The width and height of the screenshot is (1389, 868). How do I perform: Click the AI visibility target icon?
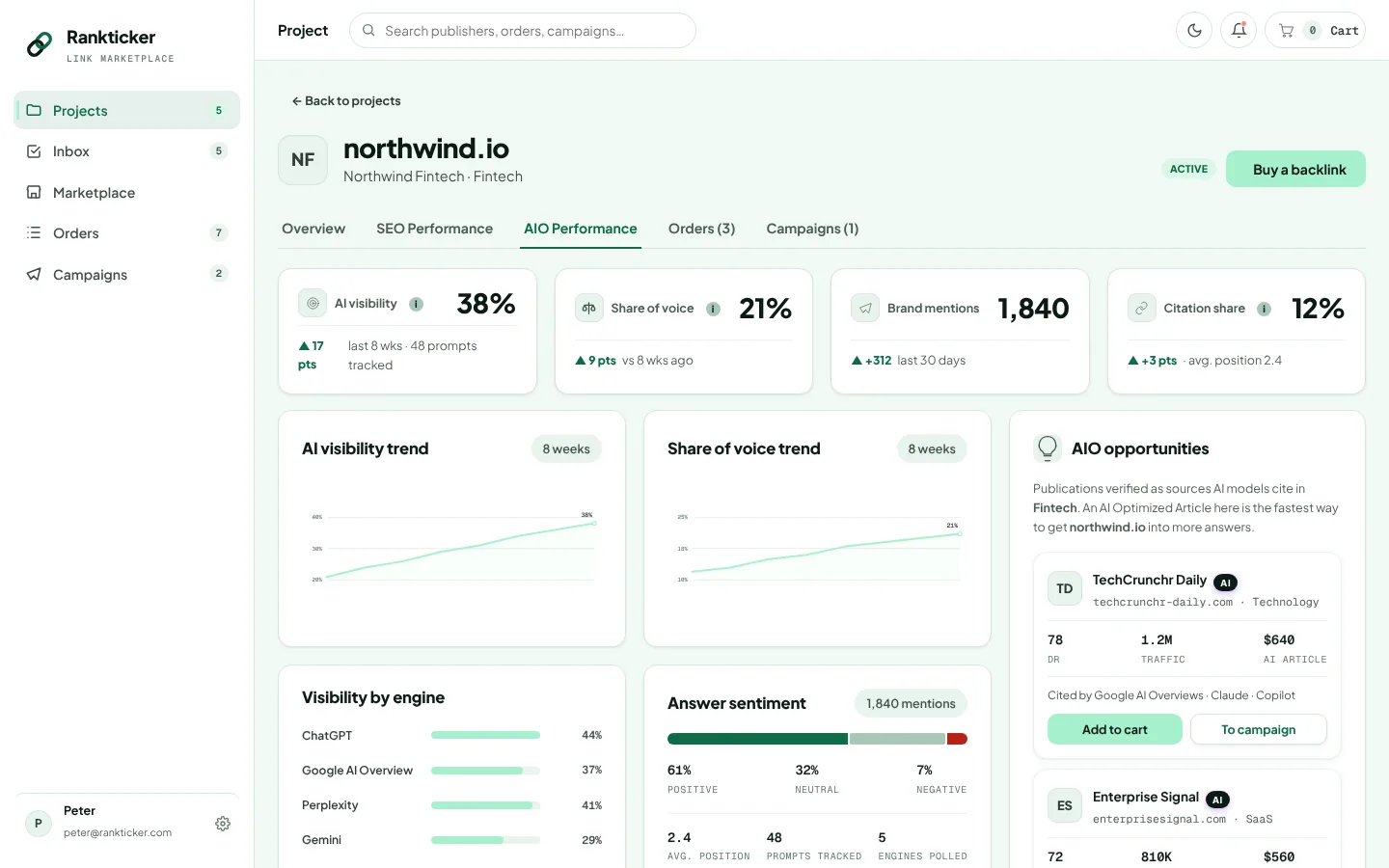pyautogui.click(x=313, y=303)
